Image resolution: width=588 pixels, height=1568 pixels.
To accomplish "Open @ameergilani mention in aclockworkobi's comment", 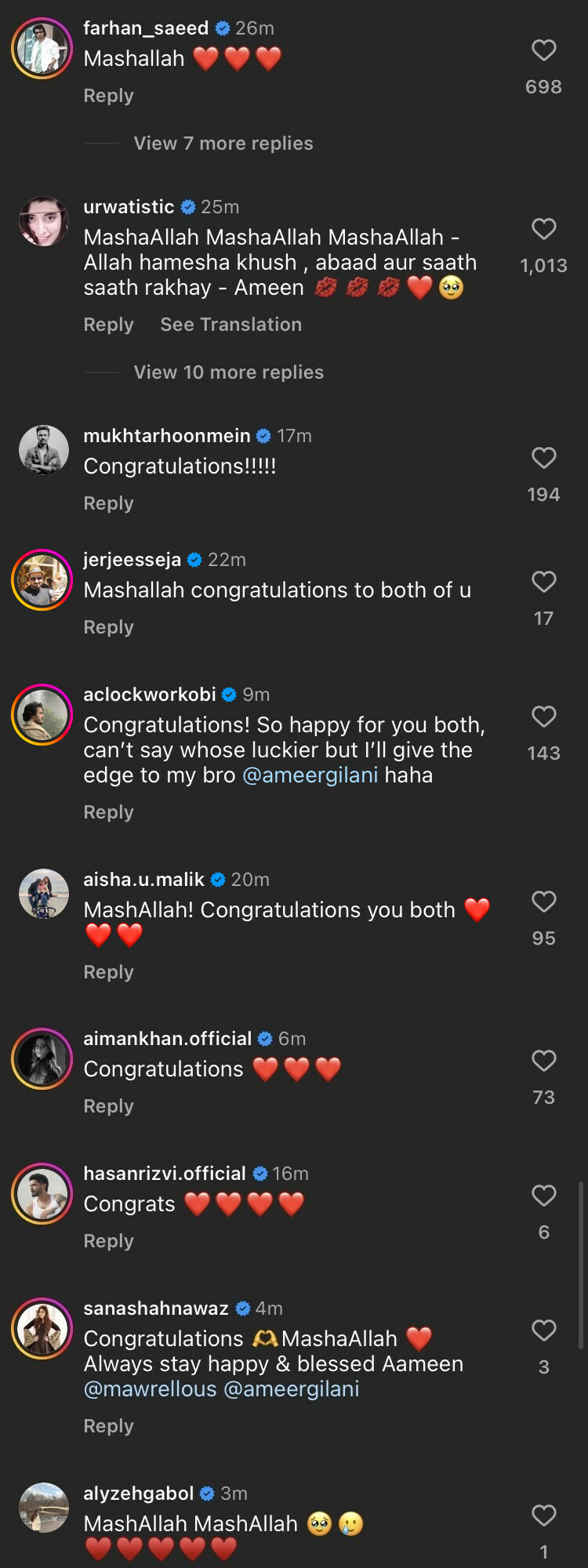I will pyautogui.click(x=310, y=775).
